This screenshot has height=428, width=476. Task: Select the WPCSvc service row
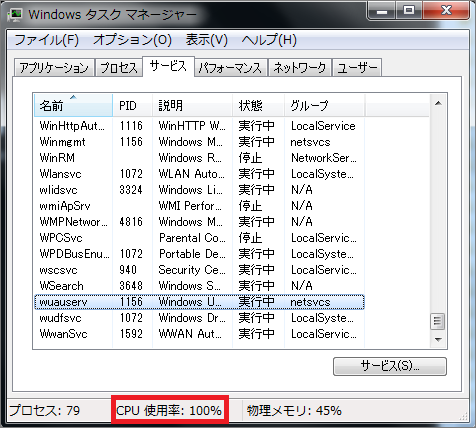coord(199,238)
